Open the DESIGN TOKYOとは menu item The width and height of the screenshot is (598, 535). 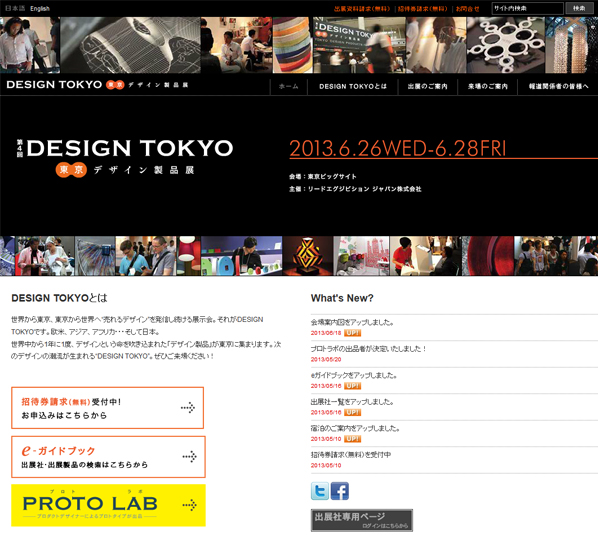353,87
